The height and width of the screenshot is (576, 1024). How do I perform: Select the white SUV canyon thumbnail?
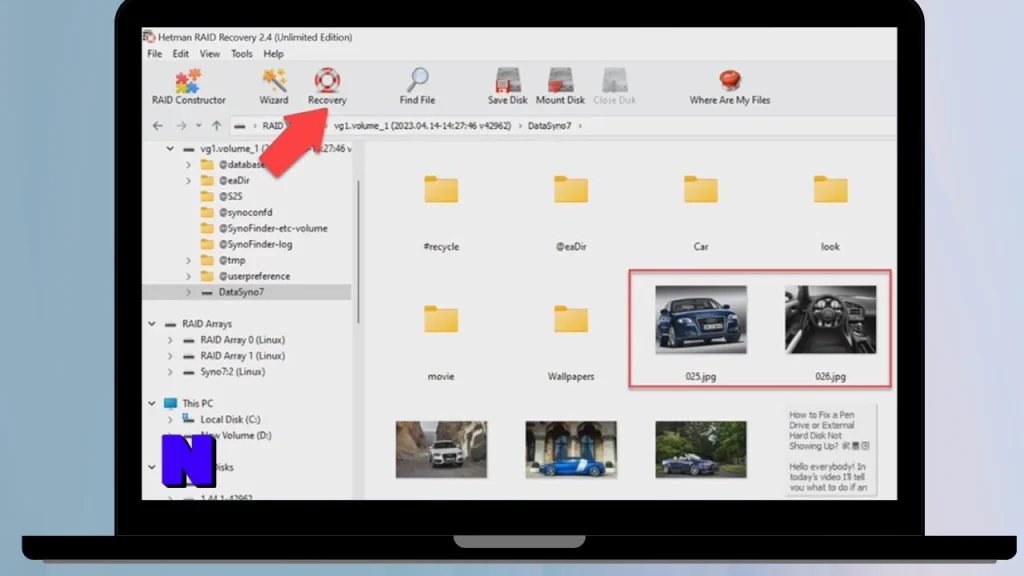441,449
